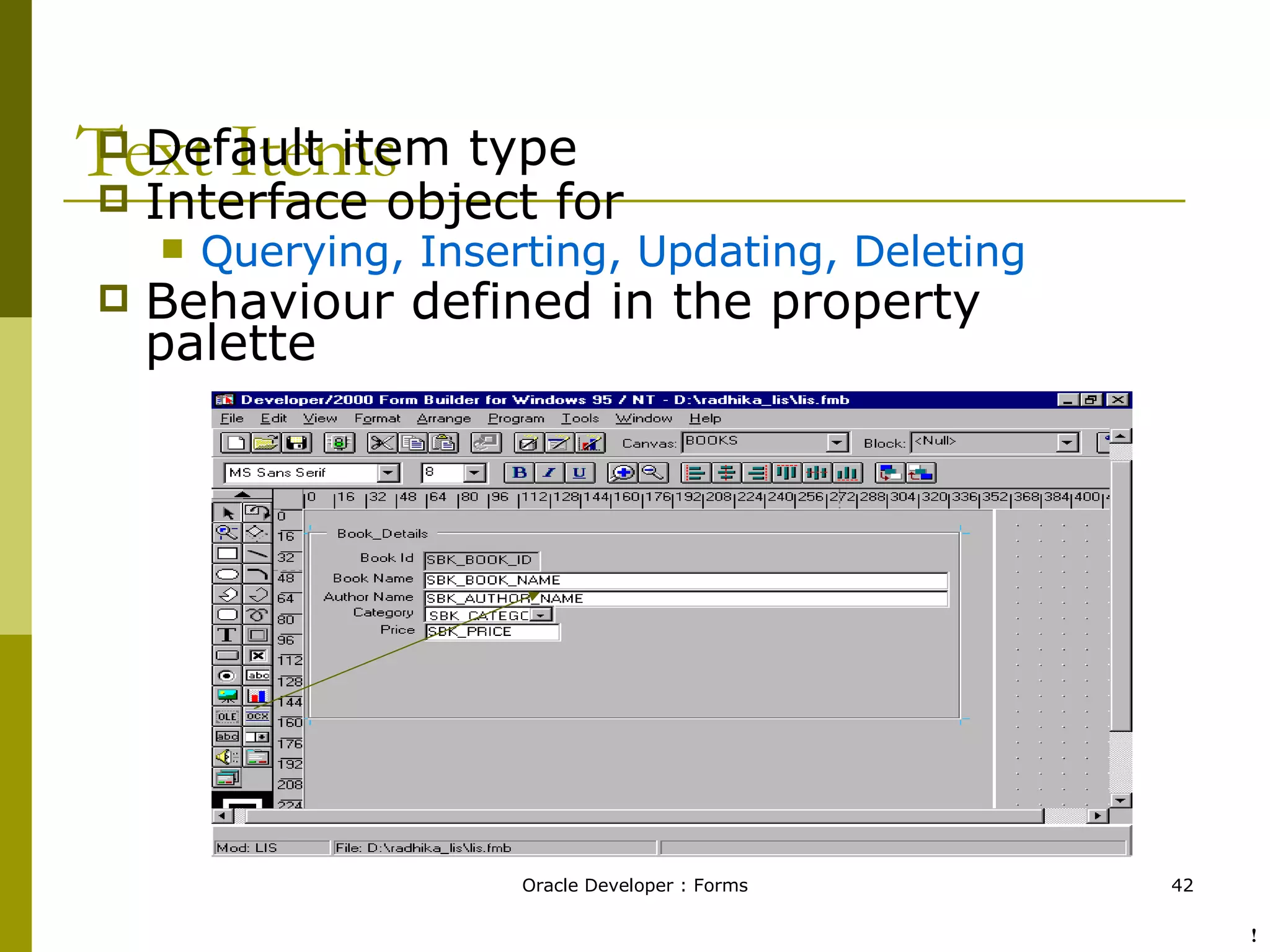Click the Align Left toolbar button

tap(696, 473)
